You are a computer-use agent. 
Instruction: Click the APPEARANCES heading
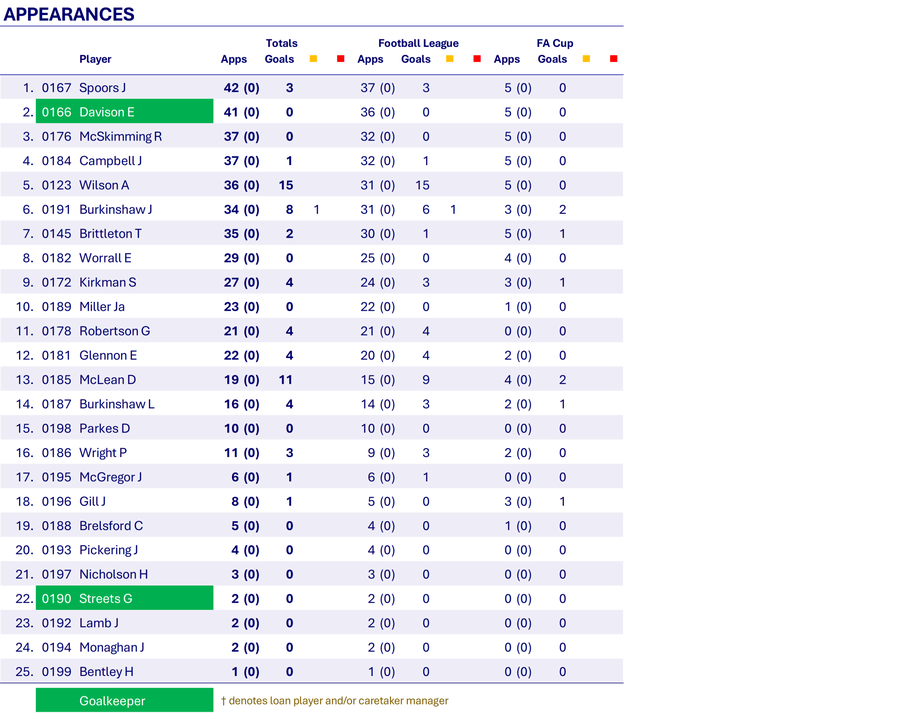pos(69,14)
